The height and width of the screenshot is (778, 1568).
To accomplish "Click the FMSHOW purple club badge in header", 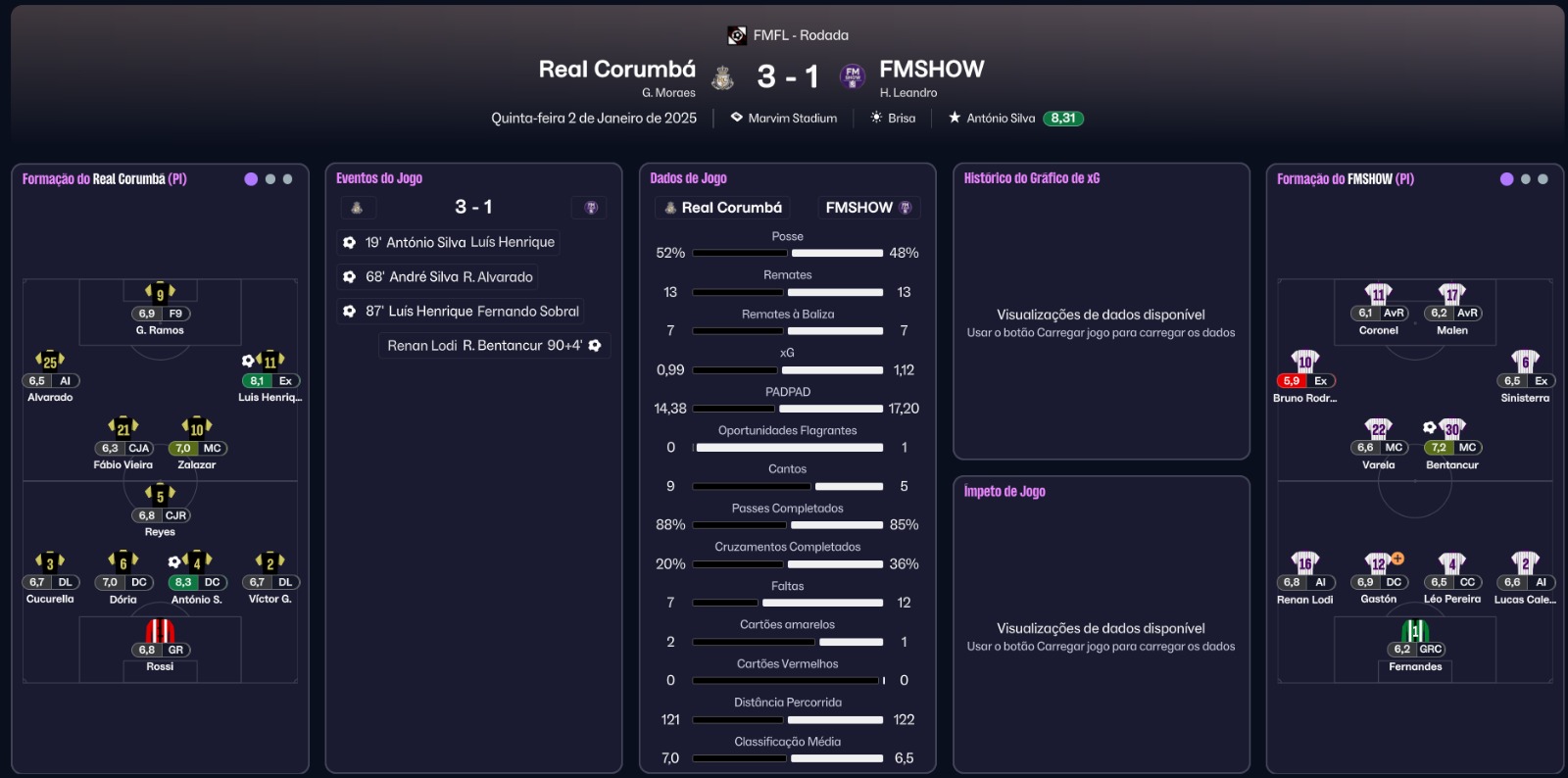I will [853, 76].
